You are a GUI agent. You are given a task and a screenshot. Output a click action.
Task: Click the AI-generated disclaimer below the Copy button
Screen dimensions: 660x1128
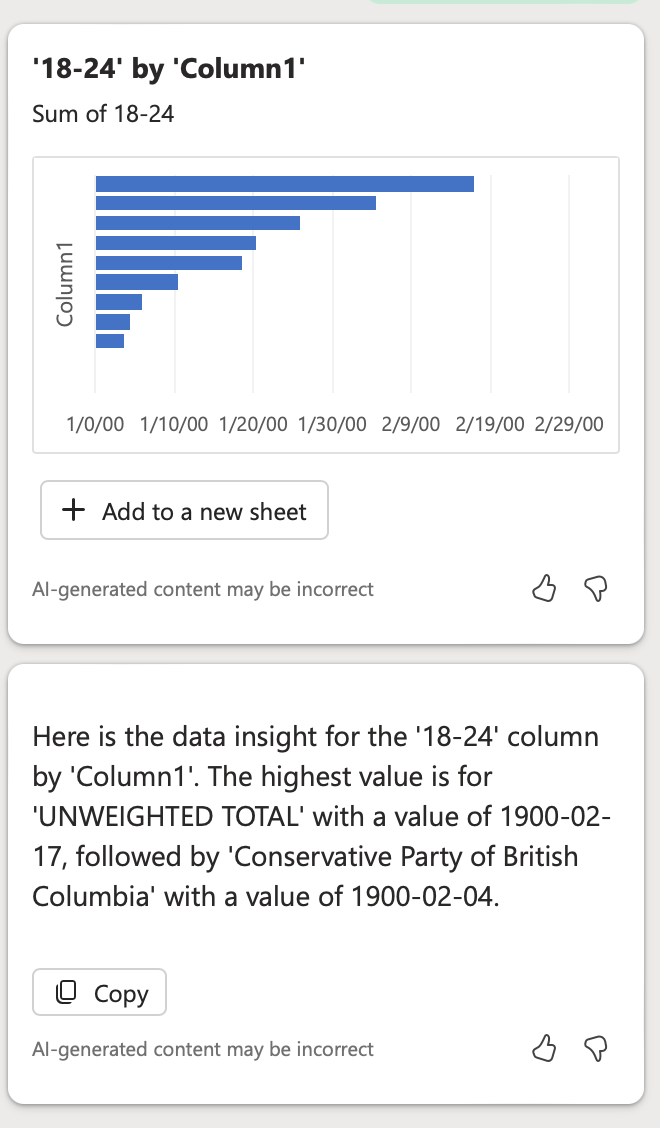click(x=203, y=1049)
